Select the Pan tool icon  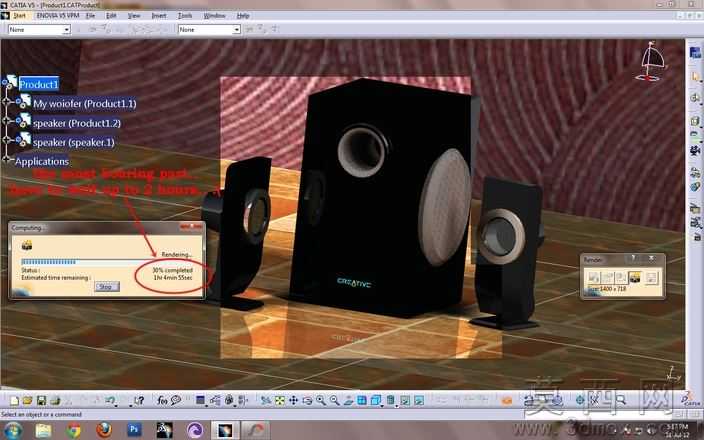click(x=293, y=400)
